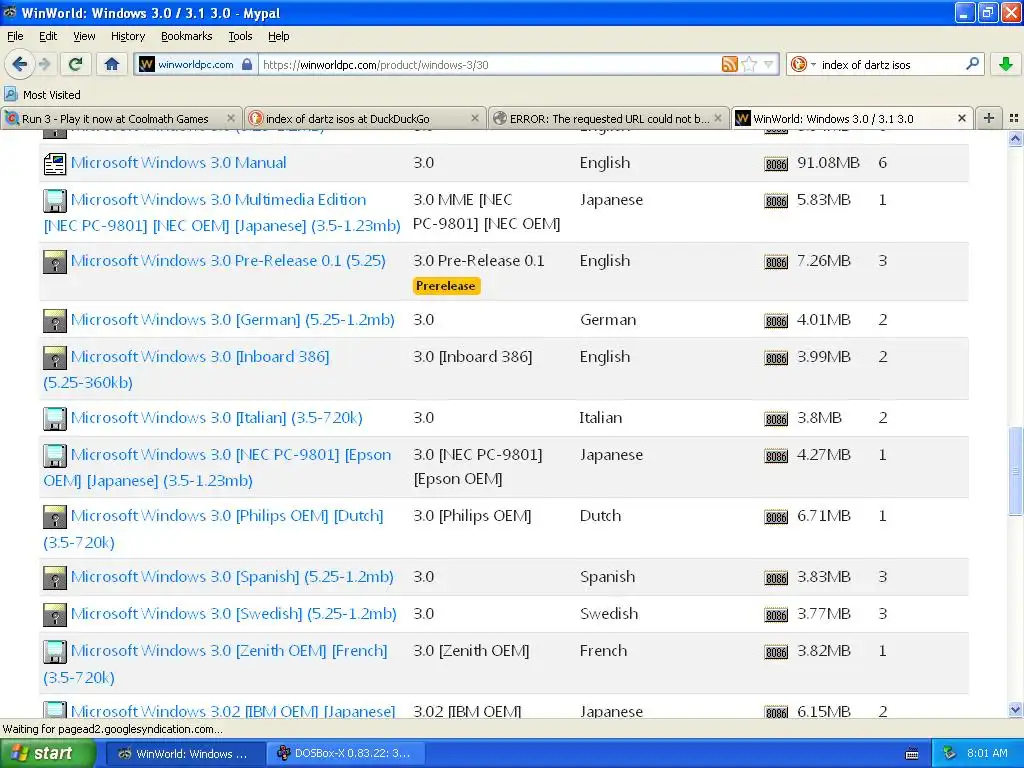This screenshot has height=768, width=1024.
Task: Click disk icon beside German row
Action: tap(55, 320)
